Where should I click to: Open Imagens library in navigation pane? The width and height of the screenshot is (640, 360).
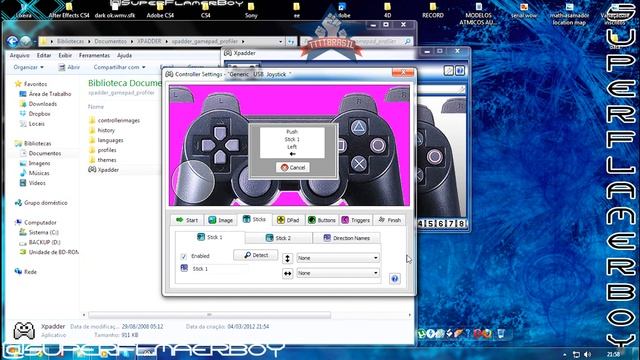pyautogui.click(x=35, y=163)
